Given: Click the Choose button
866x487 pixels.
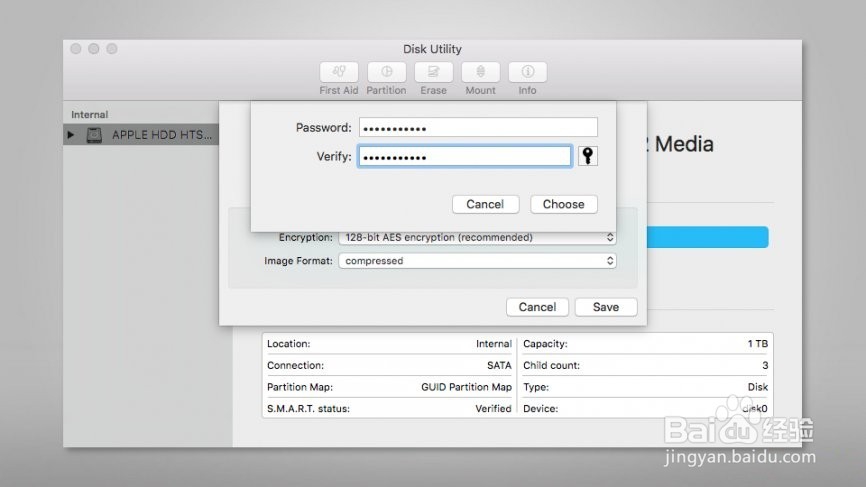Looking at the screenshot, I should pyautogui.click(x=564, y=204).
